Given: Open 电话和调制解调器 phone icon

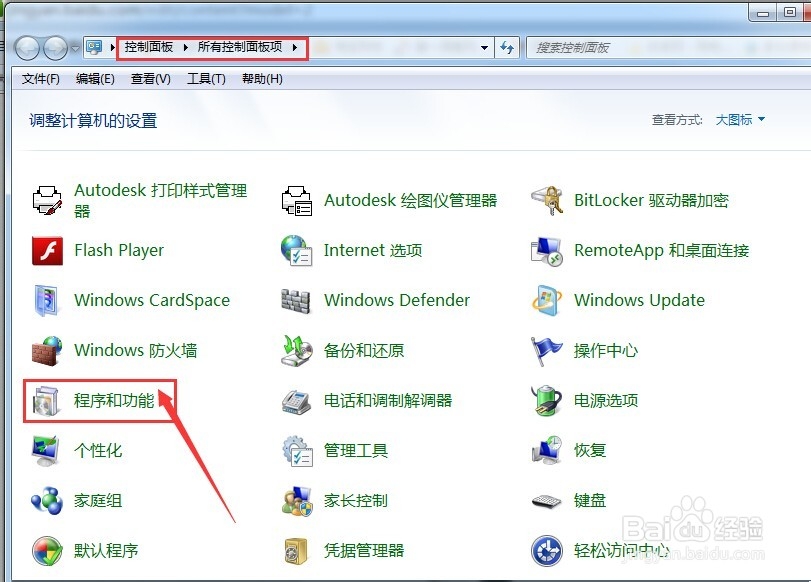Looking at the screenshot, I should click(x=296, y=401).
